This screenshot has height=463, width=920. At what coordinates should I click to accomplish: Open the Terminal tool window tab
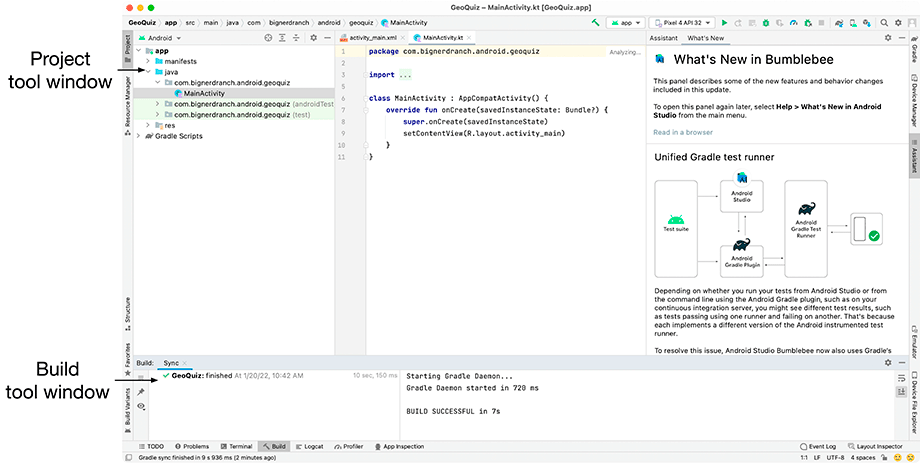coord(236,447)
